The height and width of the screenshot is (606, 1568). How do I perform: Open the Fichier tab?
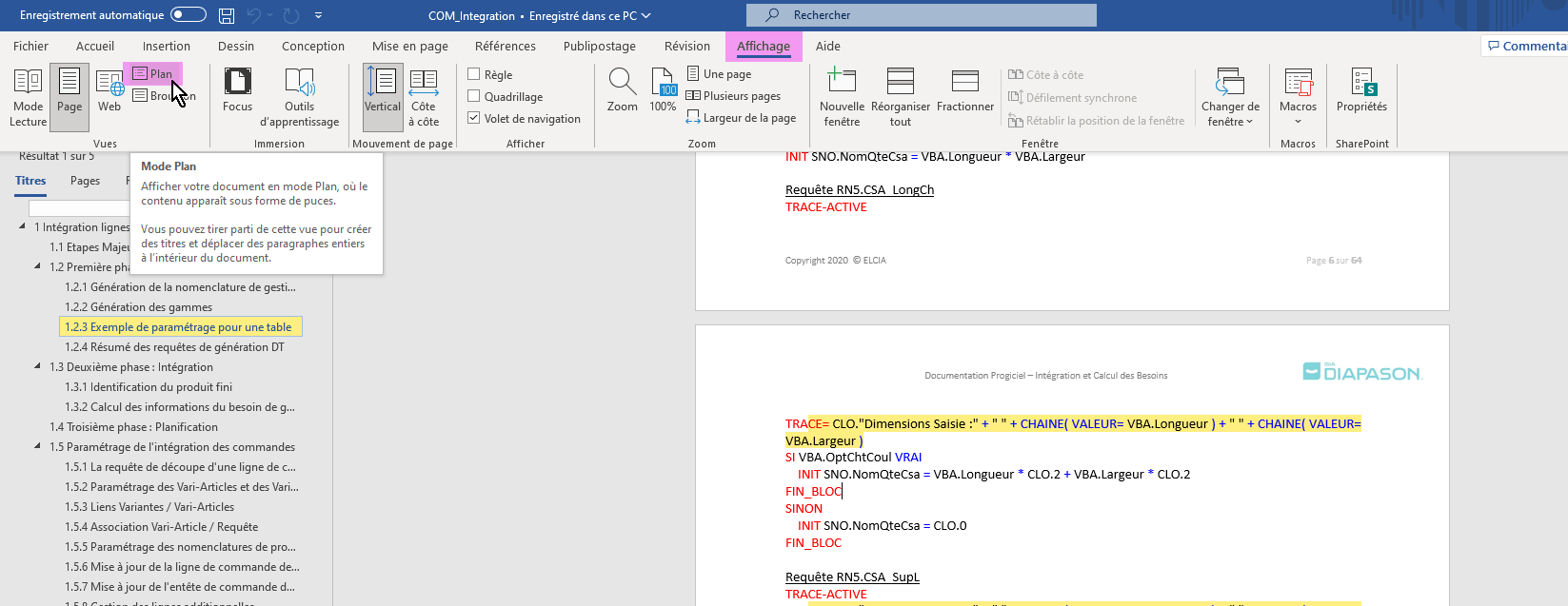point(30,46)
